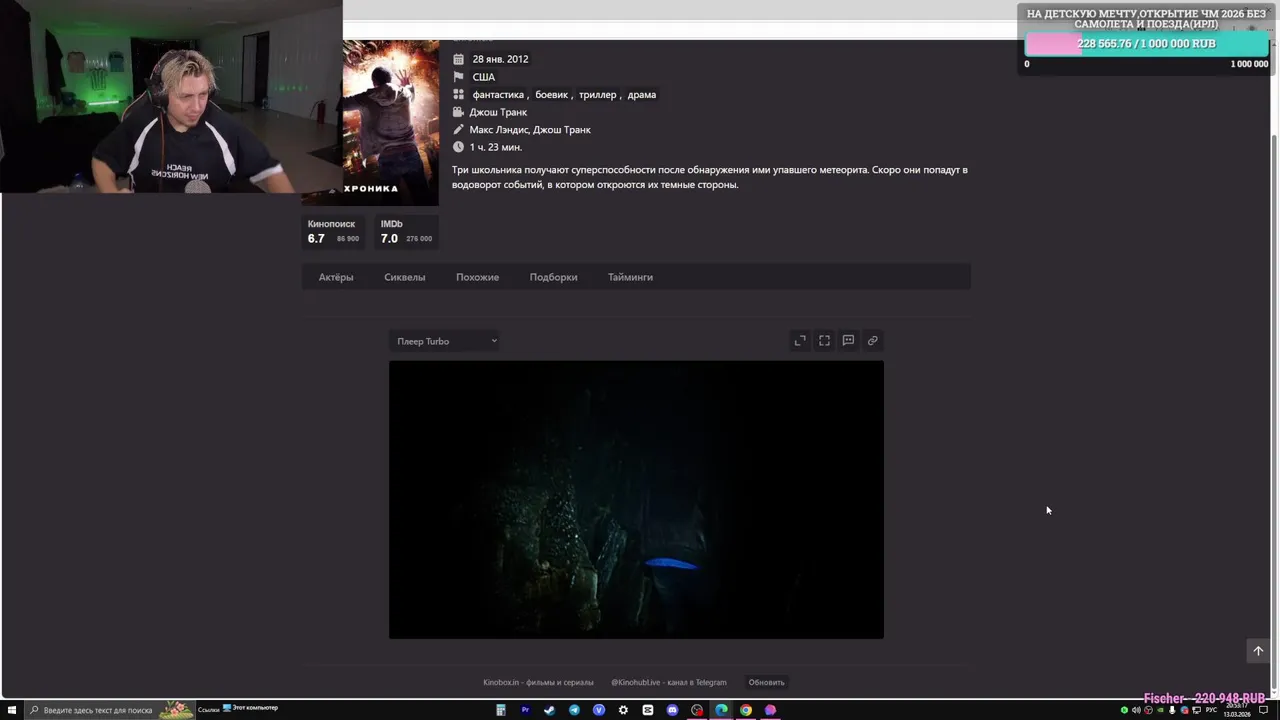The image size is (1280, 720).
Task: Click the Ссылки taskbar toolbar
Action: 208,709
